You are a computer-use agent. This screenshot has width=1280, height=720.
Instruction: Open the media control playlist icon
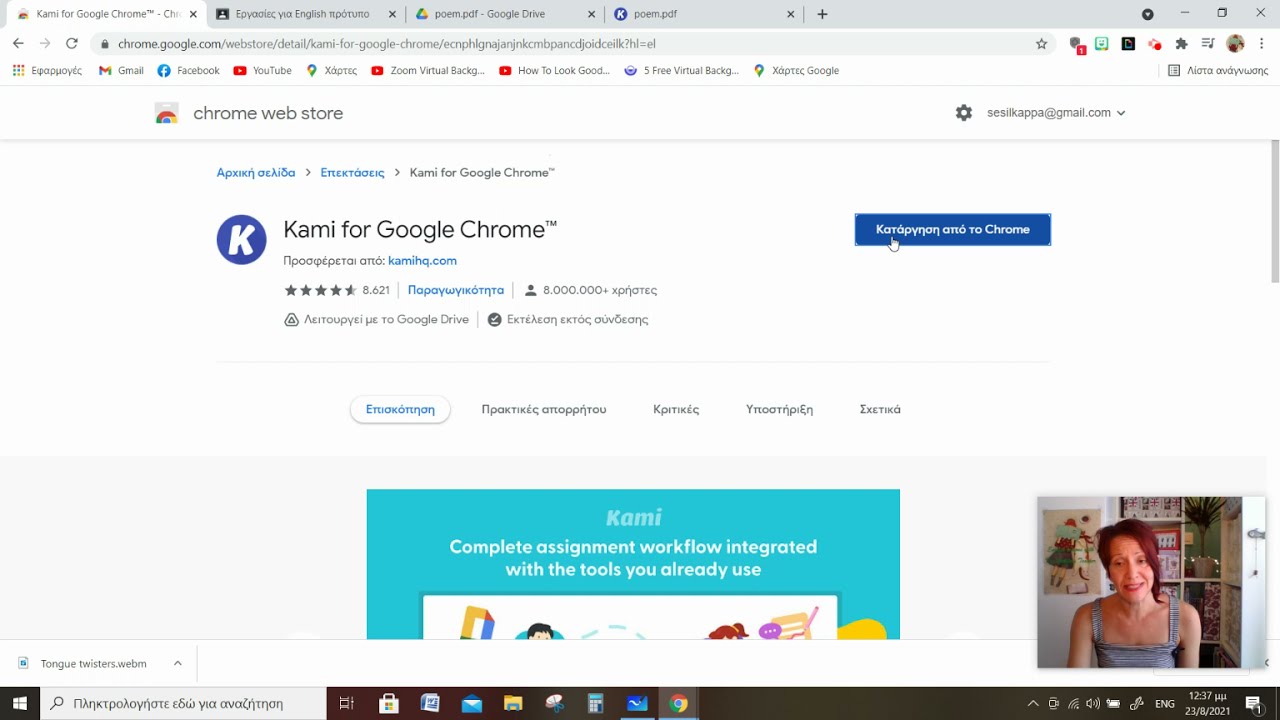pos(1208,44)
